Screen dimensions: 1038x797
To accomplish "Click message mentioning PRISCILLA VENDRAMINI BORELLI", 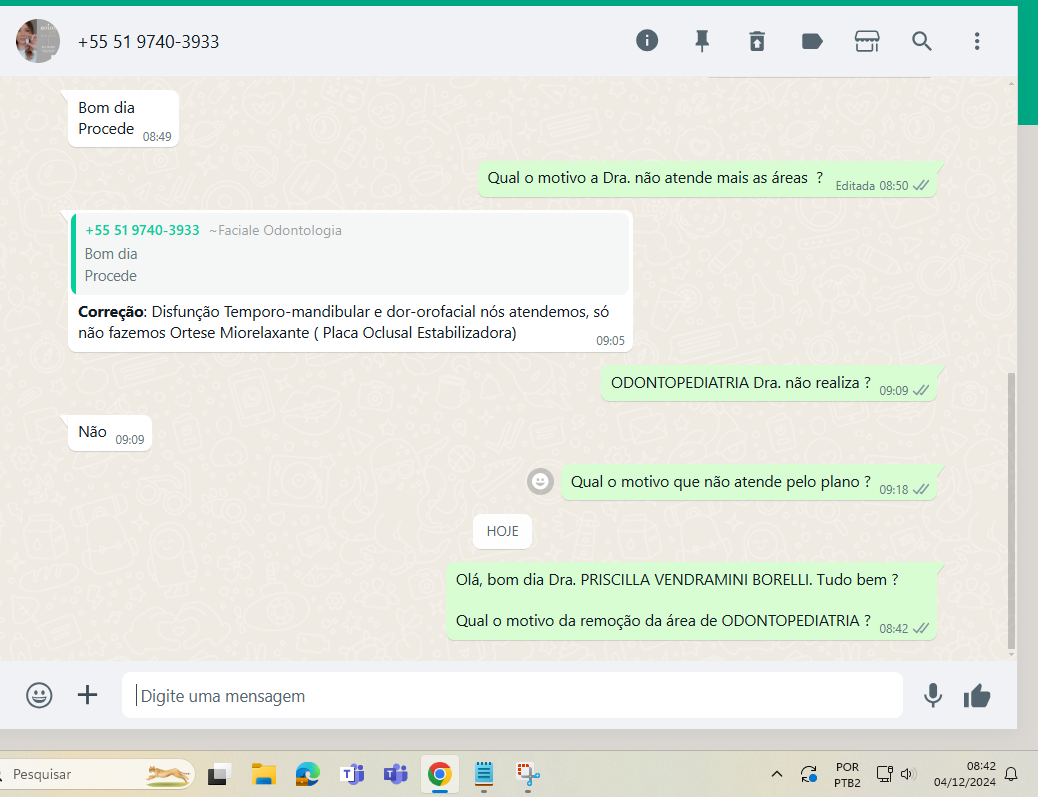I will [x=691, y=601].
